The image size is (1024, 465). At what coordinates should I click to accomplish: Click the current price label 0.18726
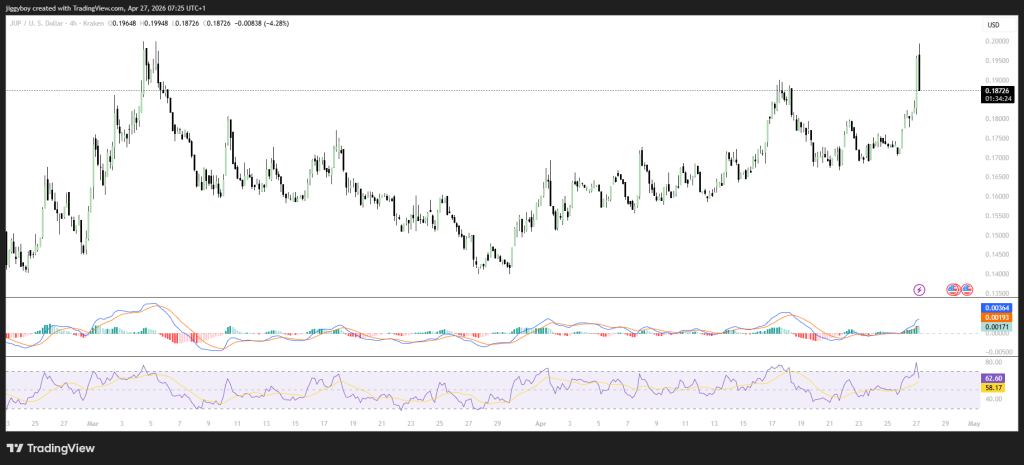(998, 90)
